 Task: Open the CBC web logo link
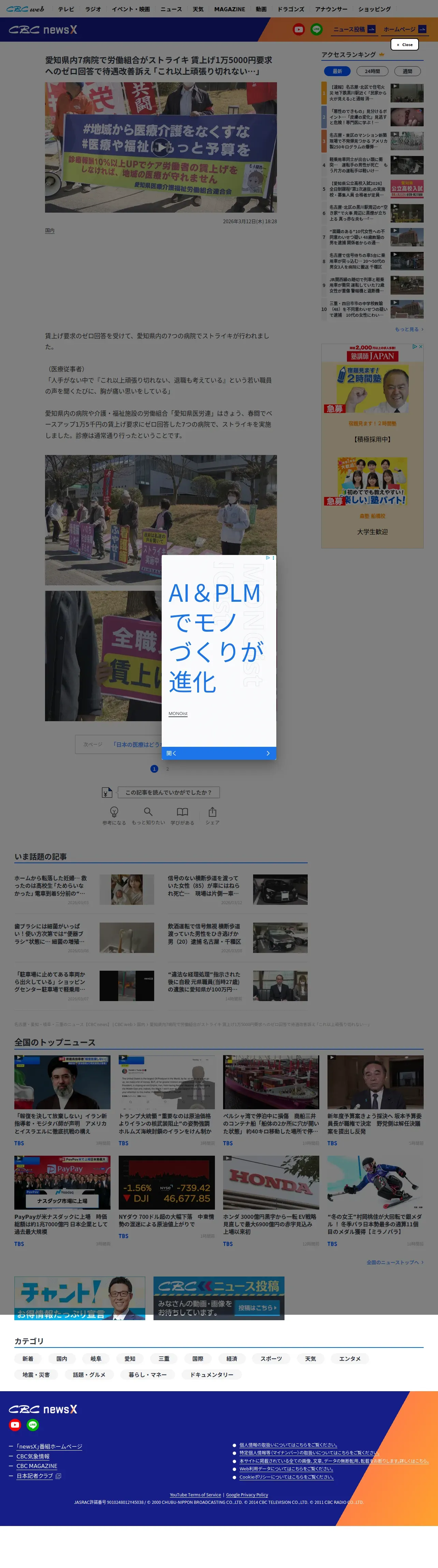25,9
